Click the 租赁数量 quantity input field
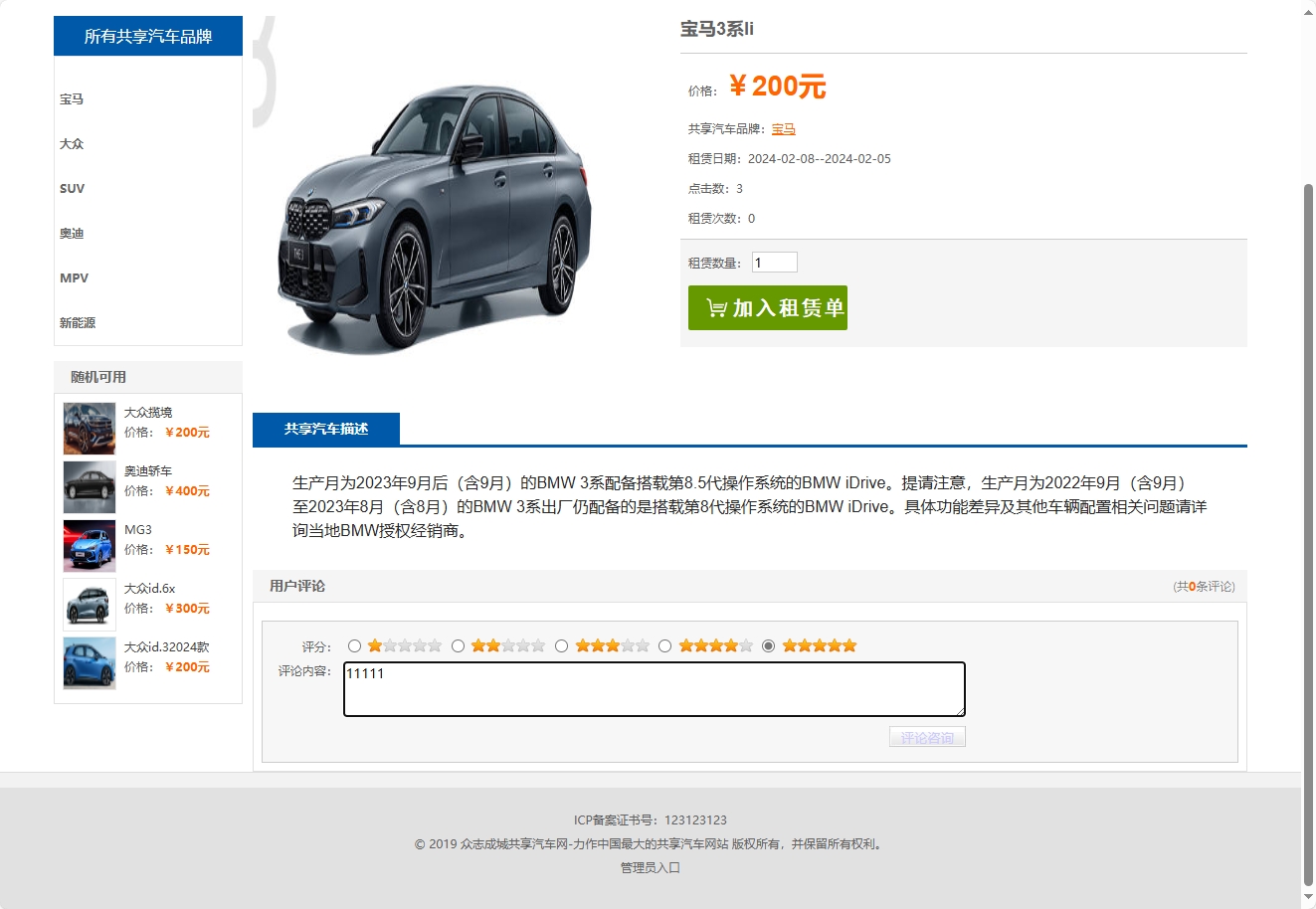Image resolution: width=1316 pixels, height=909 pixels. coord(774,261)
